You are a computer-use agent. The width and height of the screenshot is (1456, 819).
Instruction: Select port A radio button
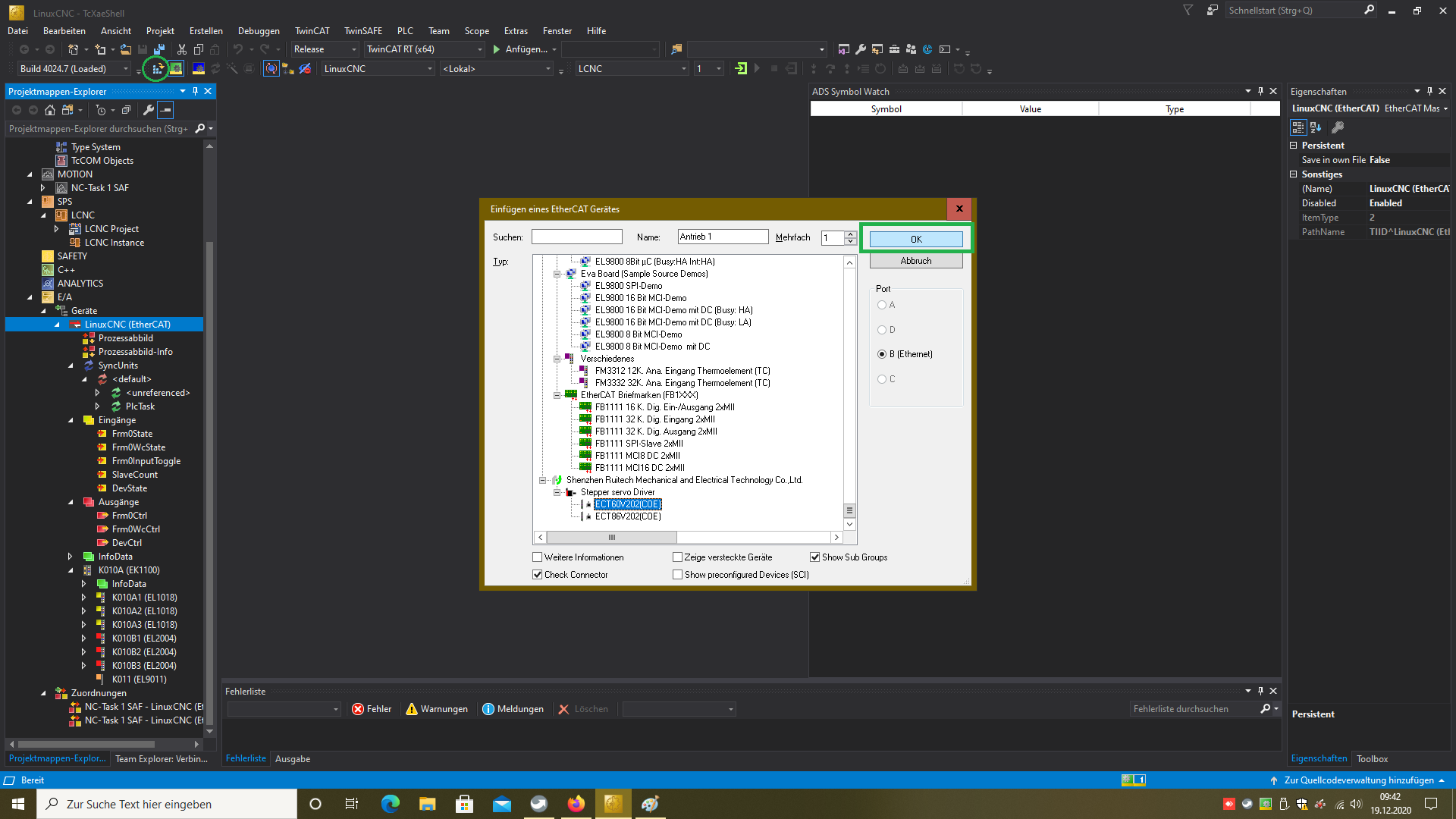pos(882,305)
